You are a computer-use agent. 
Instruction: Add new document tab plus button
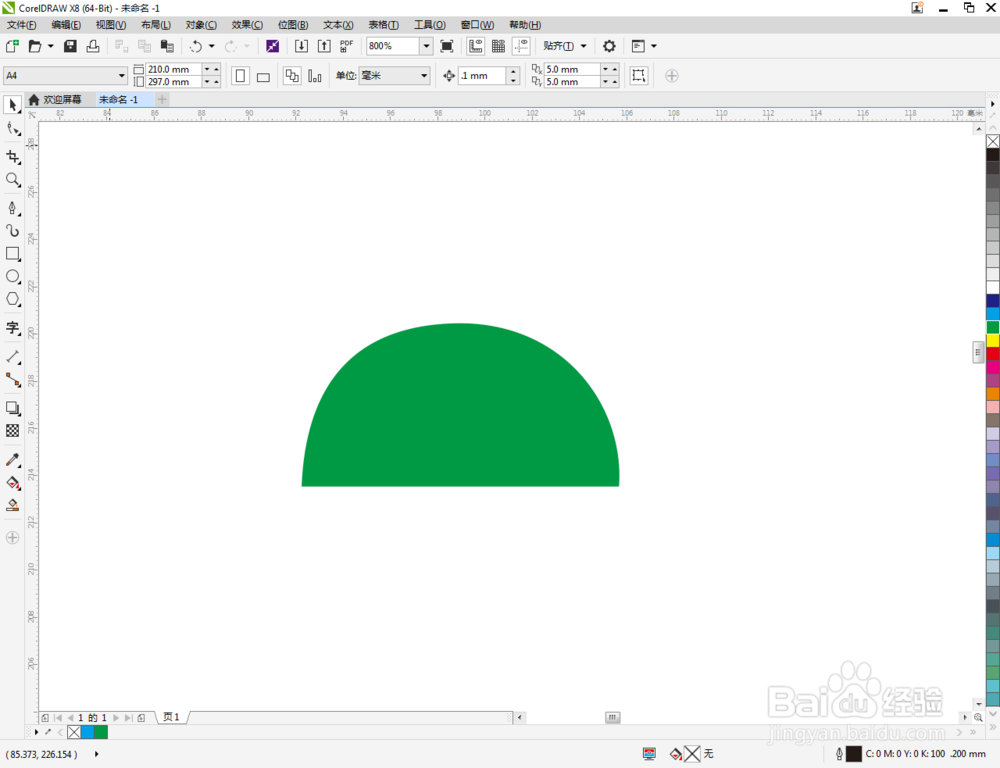coord(162,100)
